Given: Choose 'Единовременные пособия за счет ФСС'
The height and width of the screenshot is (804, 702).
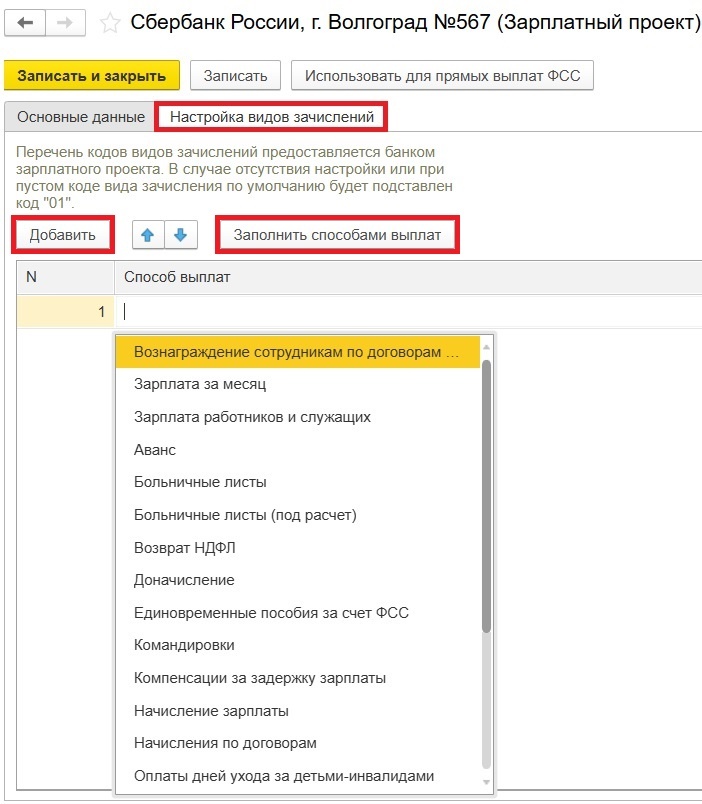Looking at the screenshot, I should [297, 613].
